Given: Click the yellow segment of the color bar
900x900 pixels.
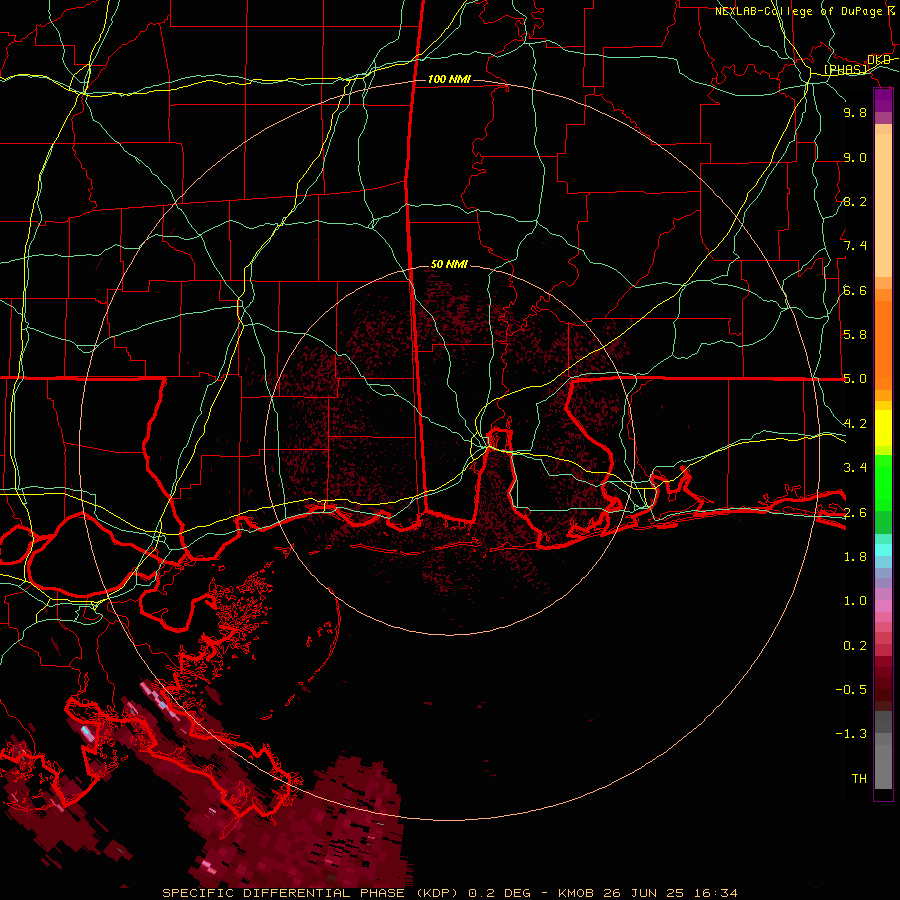Looking at the screenshot, I should 883,428.
